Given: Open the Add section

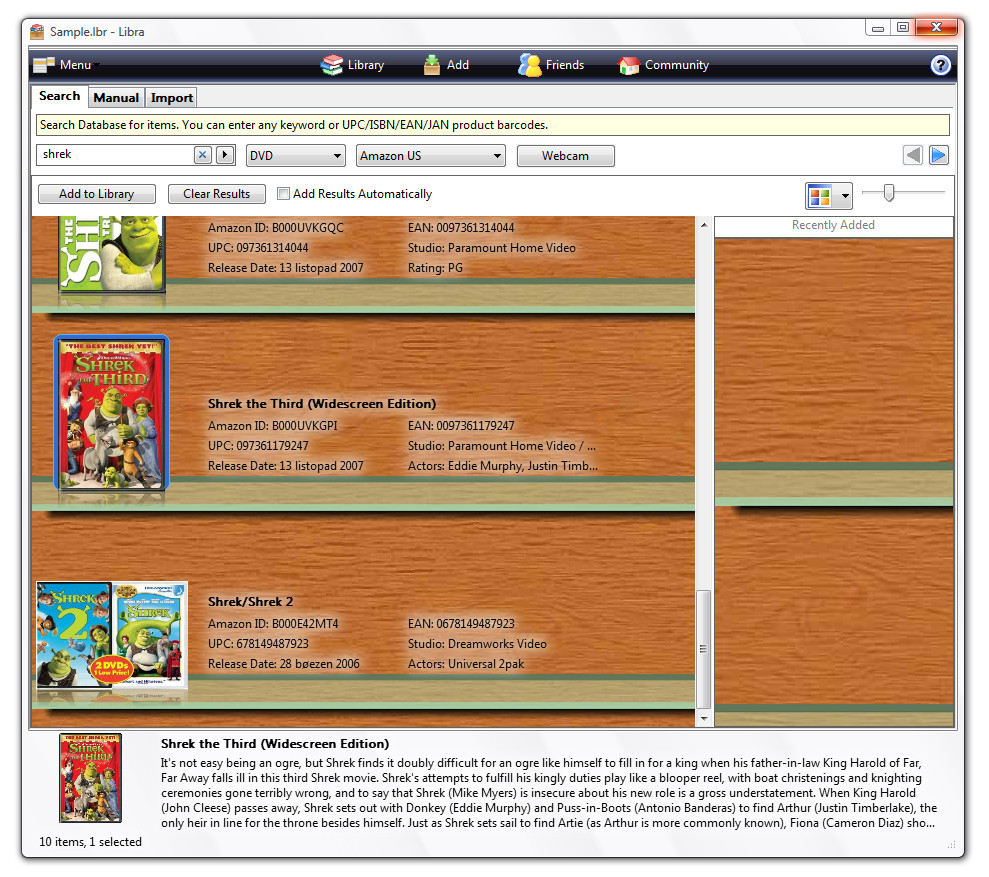Looking at the screenshot, I should pos(447,64).
